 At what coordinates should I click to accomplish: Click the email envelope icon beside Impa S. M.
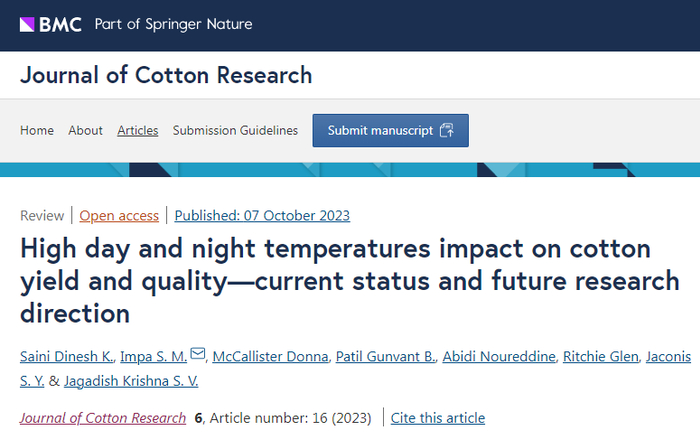pyautogui.click(x=197, y=354)
